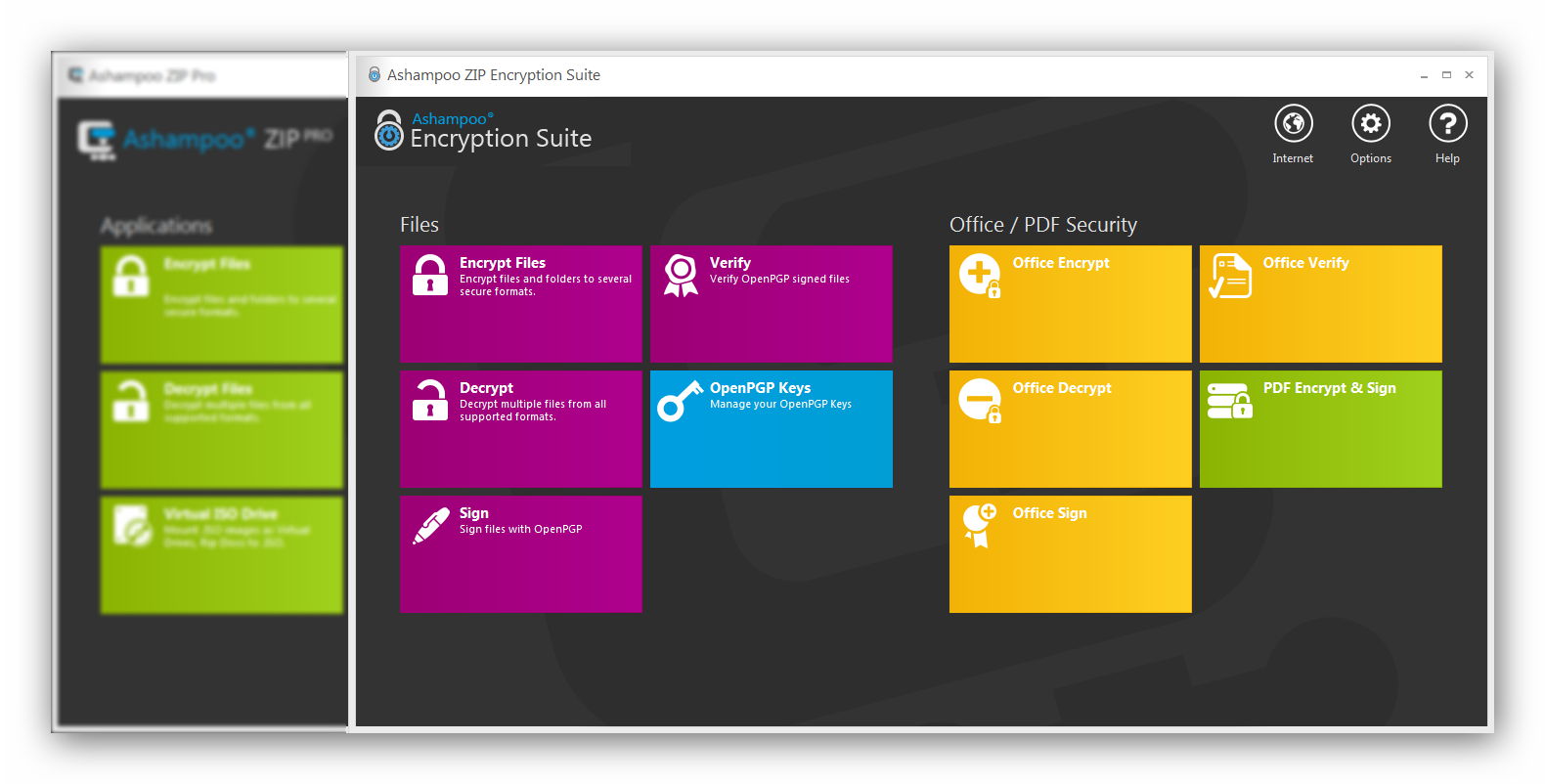This screenshot has width=1545, height=784.
Task: Open the Office Decrypt tile
Action: pos(1071,429)
